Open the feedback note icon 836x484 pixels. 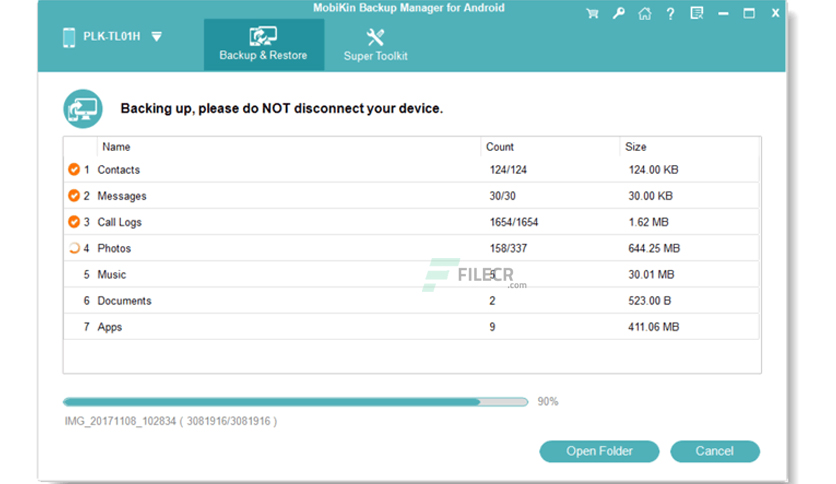[696, 13]
